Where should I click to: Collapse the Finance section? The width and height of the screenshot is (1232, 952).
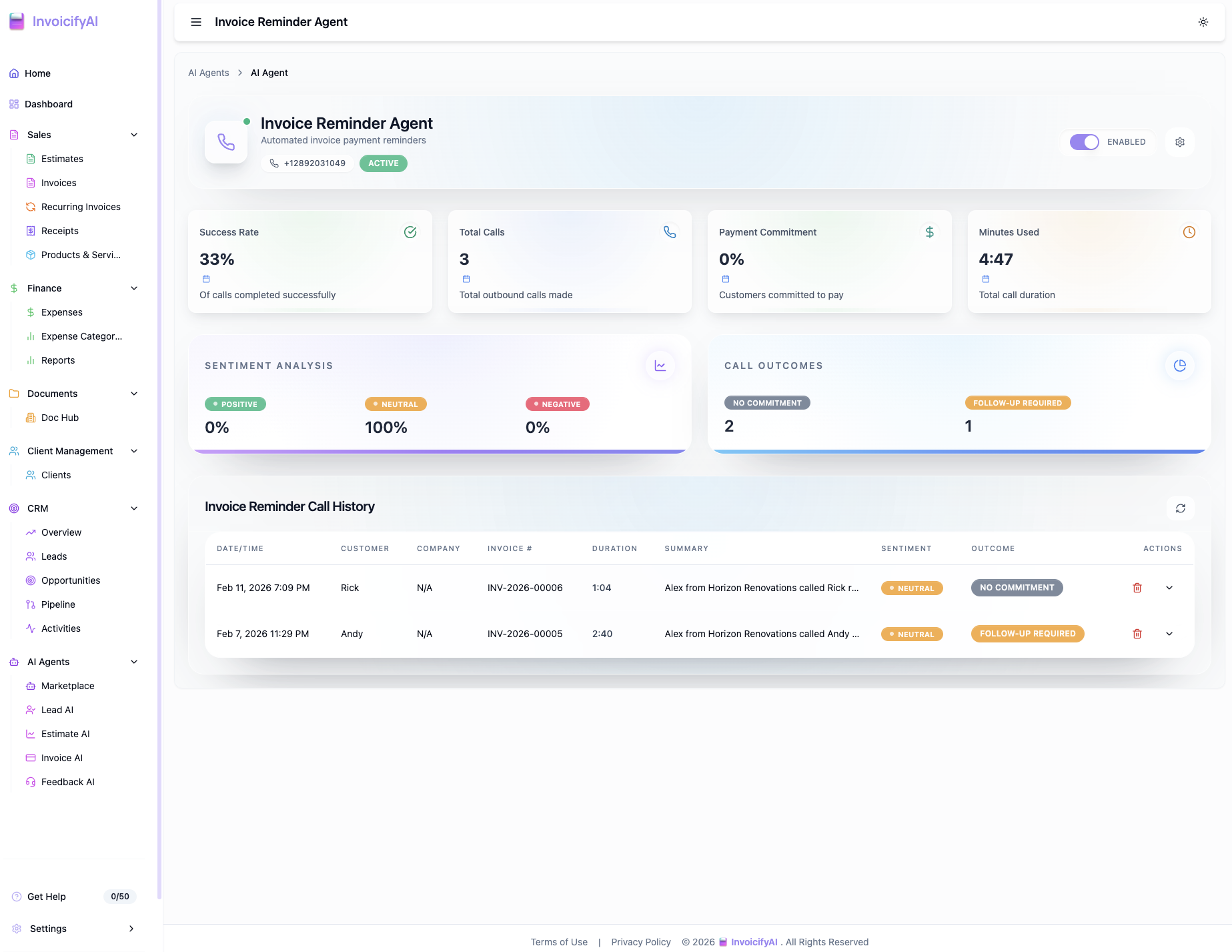(134, 288)
